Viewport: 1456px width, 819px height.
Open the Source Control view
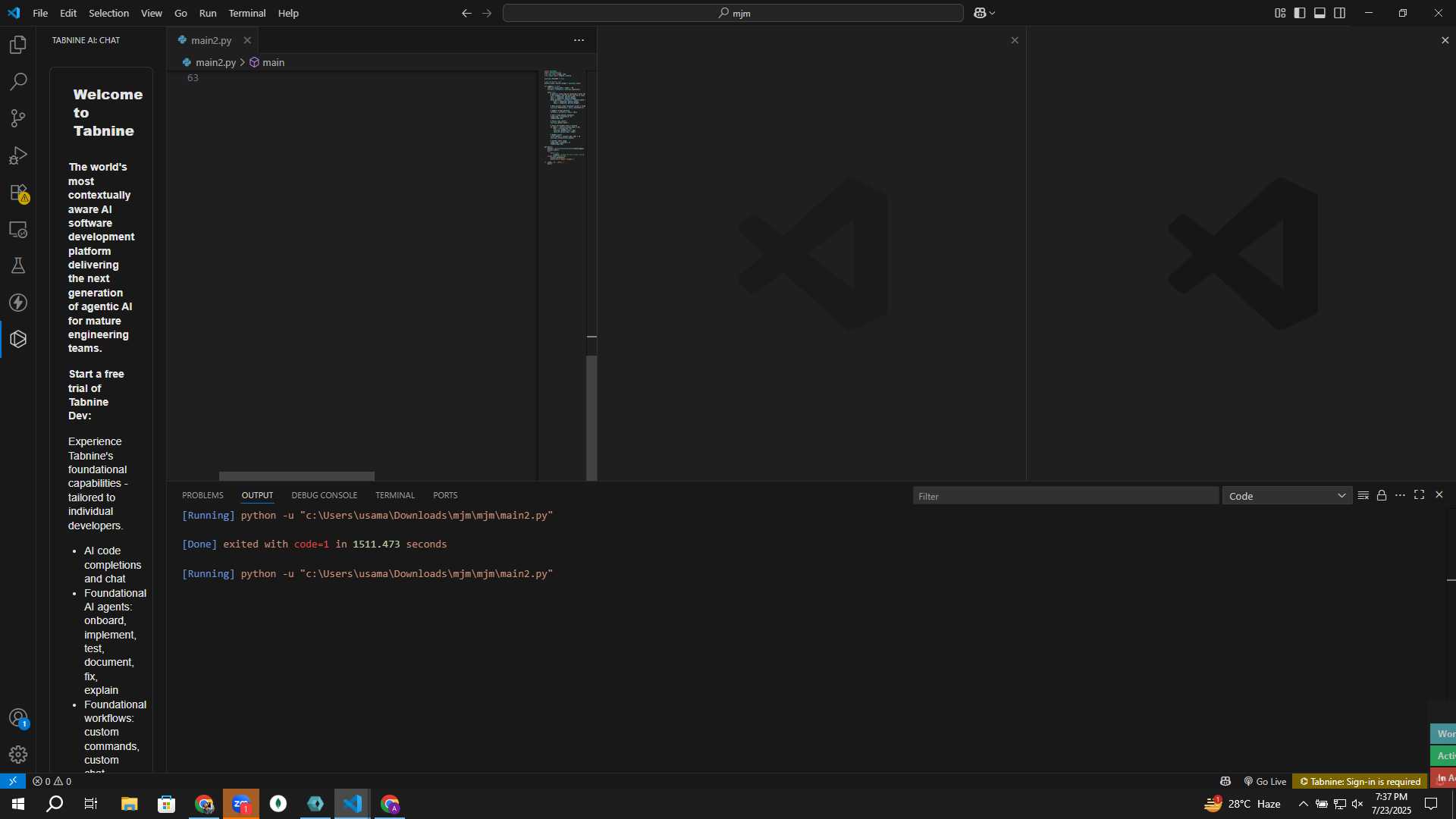[18, 118]
